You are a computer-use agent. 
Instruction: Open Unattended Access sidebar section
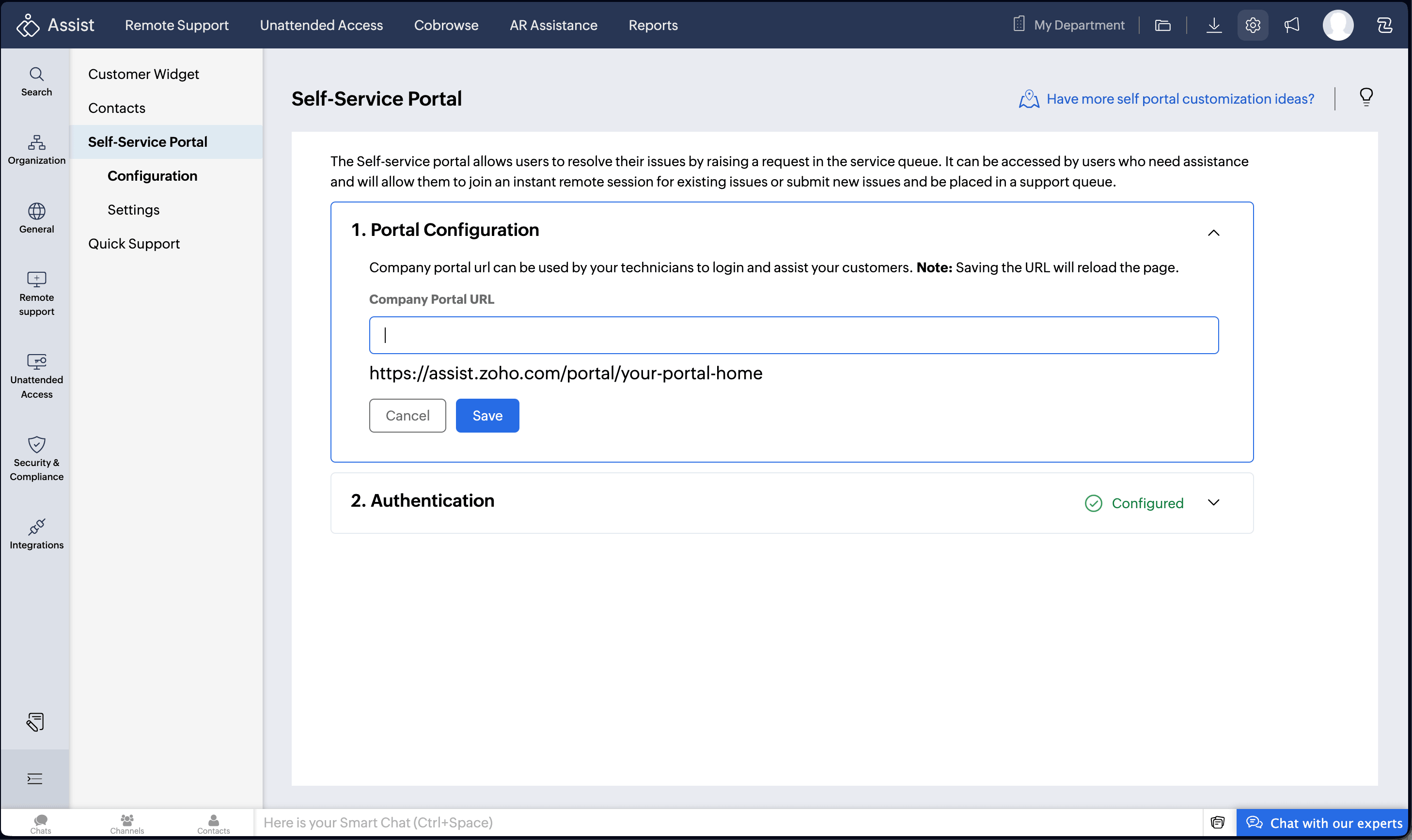[36, 376]
